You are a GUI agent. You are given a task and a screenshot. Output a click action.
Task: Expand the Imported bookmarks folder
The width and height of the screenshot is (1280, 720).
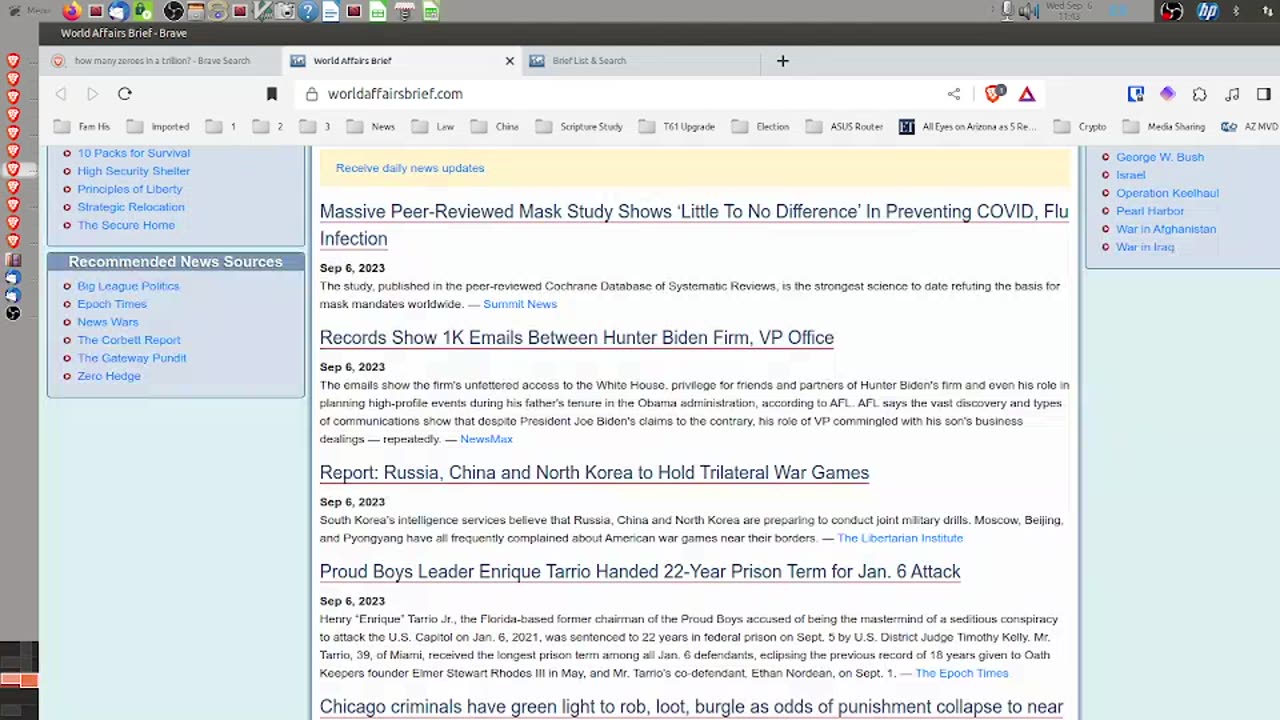pos(158,127)
